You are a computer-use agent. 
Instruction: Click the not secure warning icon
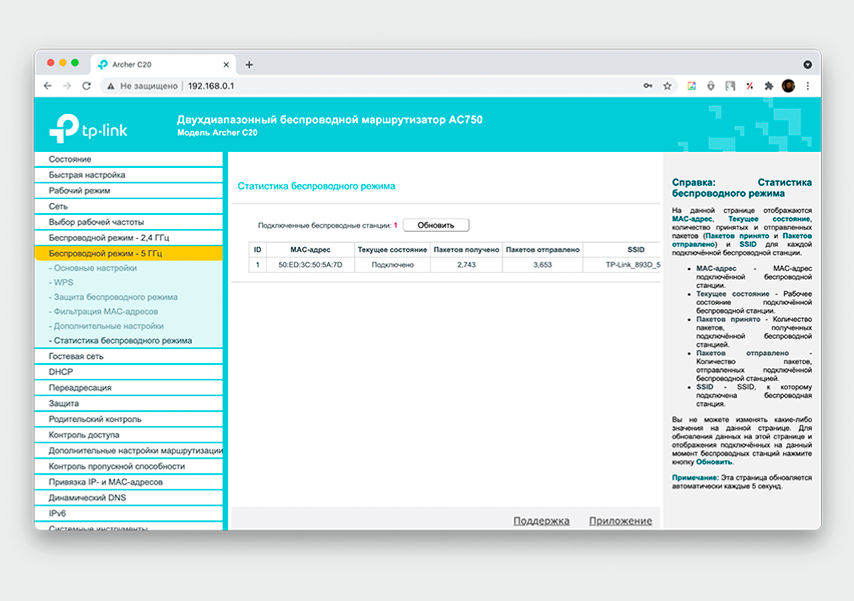click(x=111, y=86)
